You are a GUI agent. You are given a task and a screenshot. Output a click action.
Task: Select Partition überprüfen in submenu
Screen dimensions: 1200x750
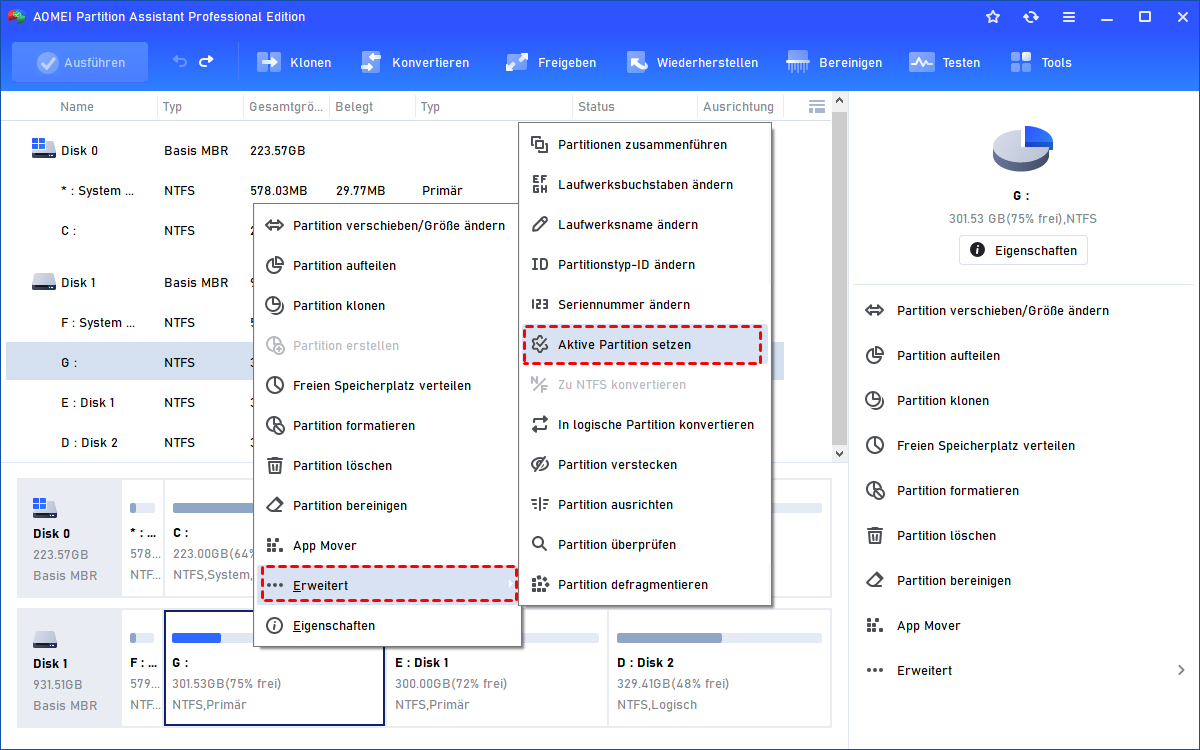pyautogui.click(x=644, y=545)
